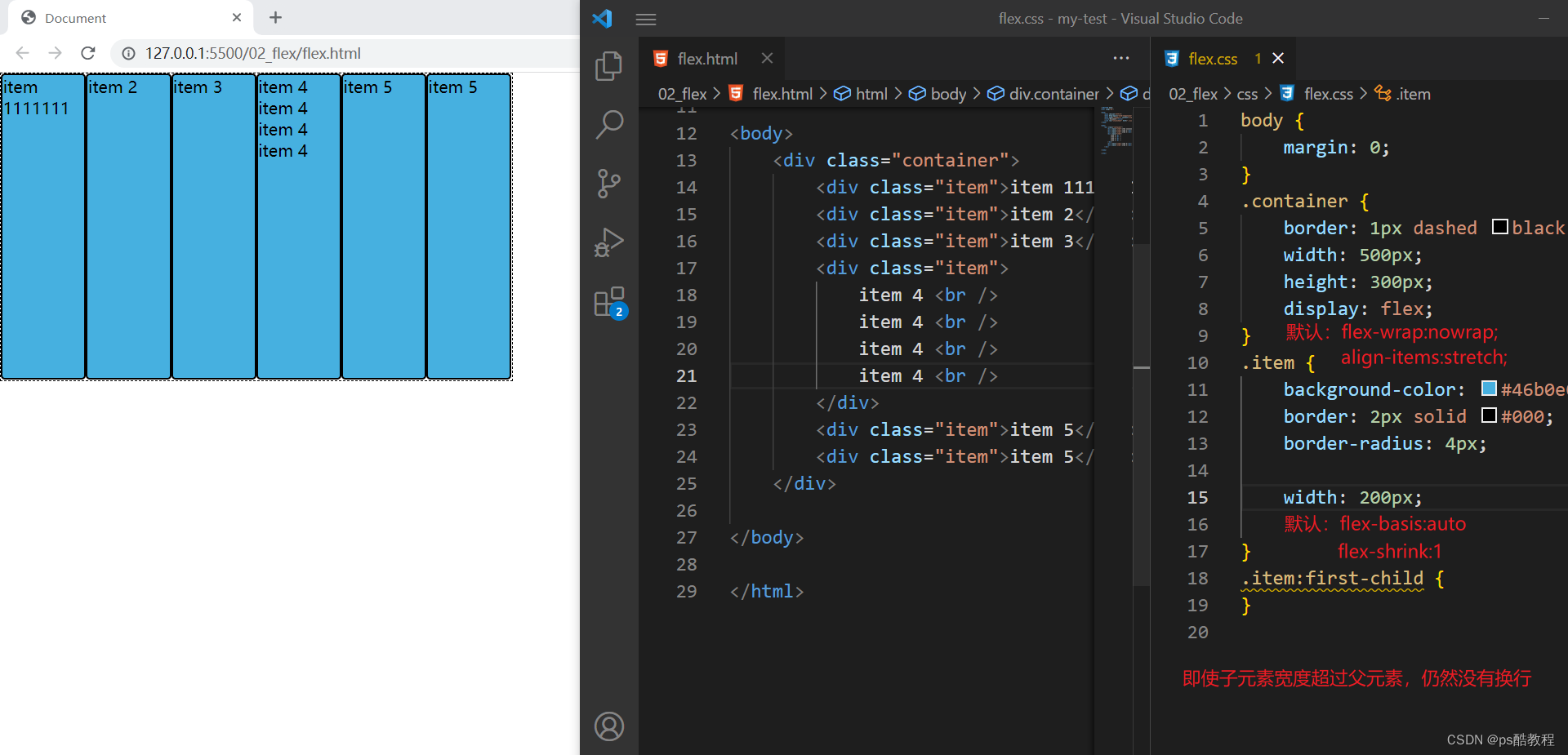Click the minimap in flex.html editor
This screenshot has width=1568, height=755.
click(1116, 131)
